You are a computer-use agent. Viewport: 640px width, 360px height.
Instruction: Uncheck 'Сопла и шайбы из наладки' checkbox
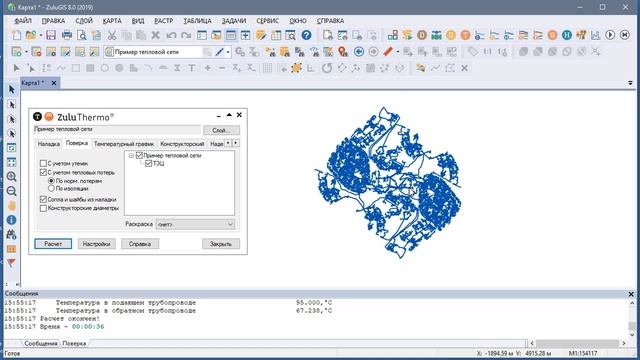[x=43, y=200]
